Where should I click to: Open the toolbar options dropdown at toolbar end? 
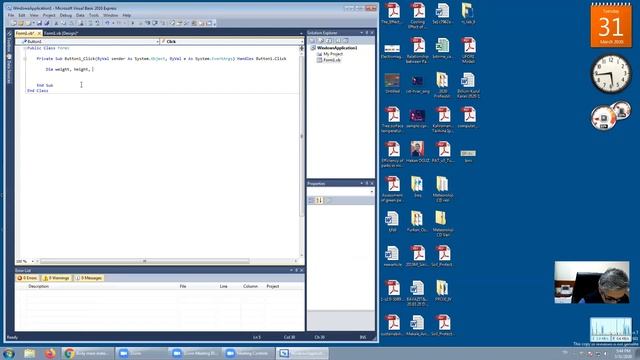(215, 24)
